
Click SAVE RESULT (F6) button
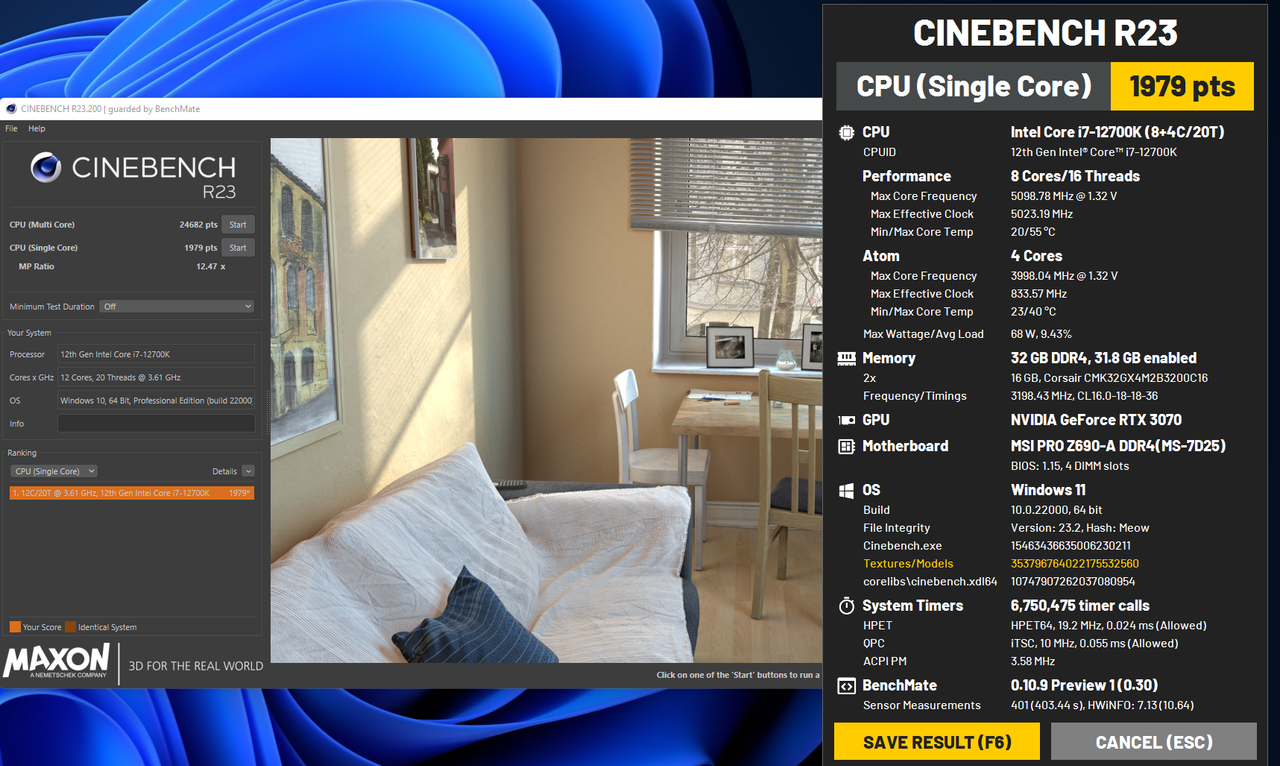click(x=937, y=742)
